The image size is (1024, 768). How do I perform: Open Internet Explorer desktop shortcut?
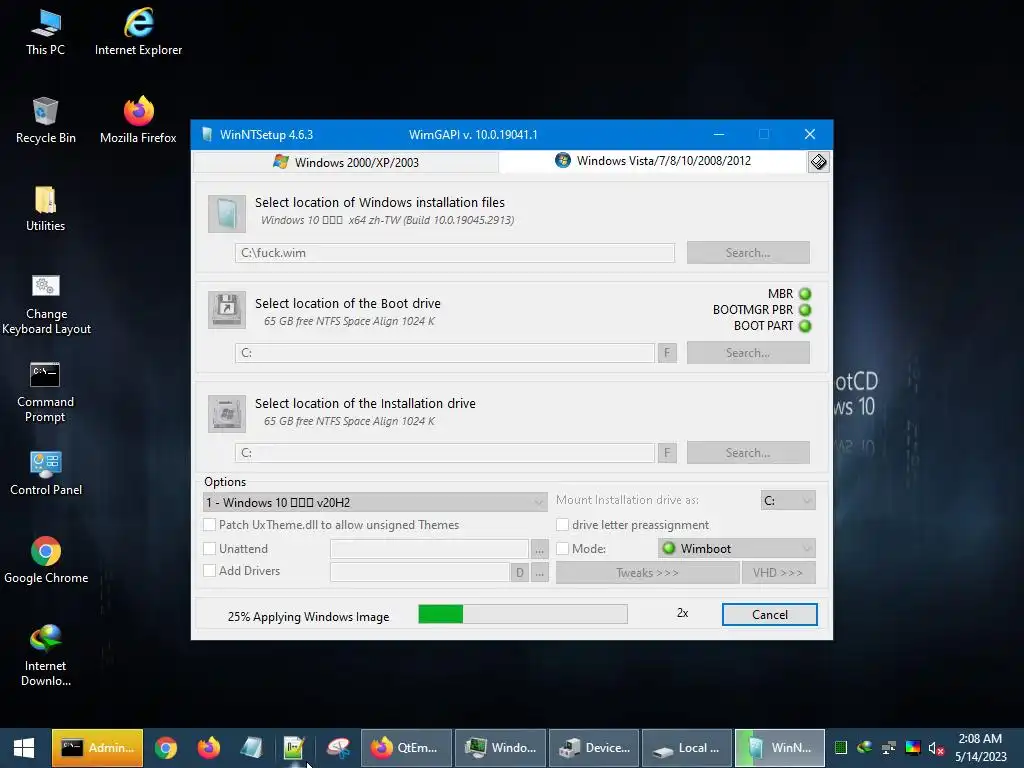click(x=138, y=33)
